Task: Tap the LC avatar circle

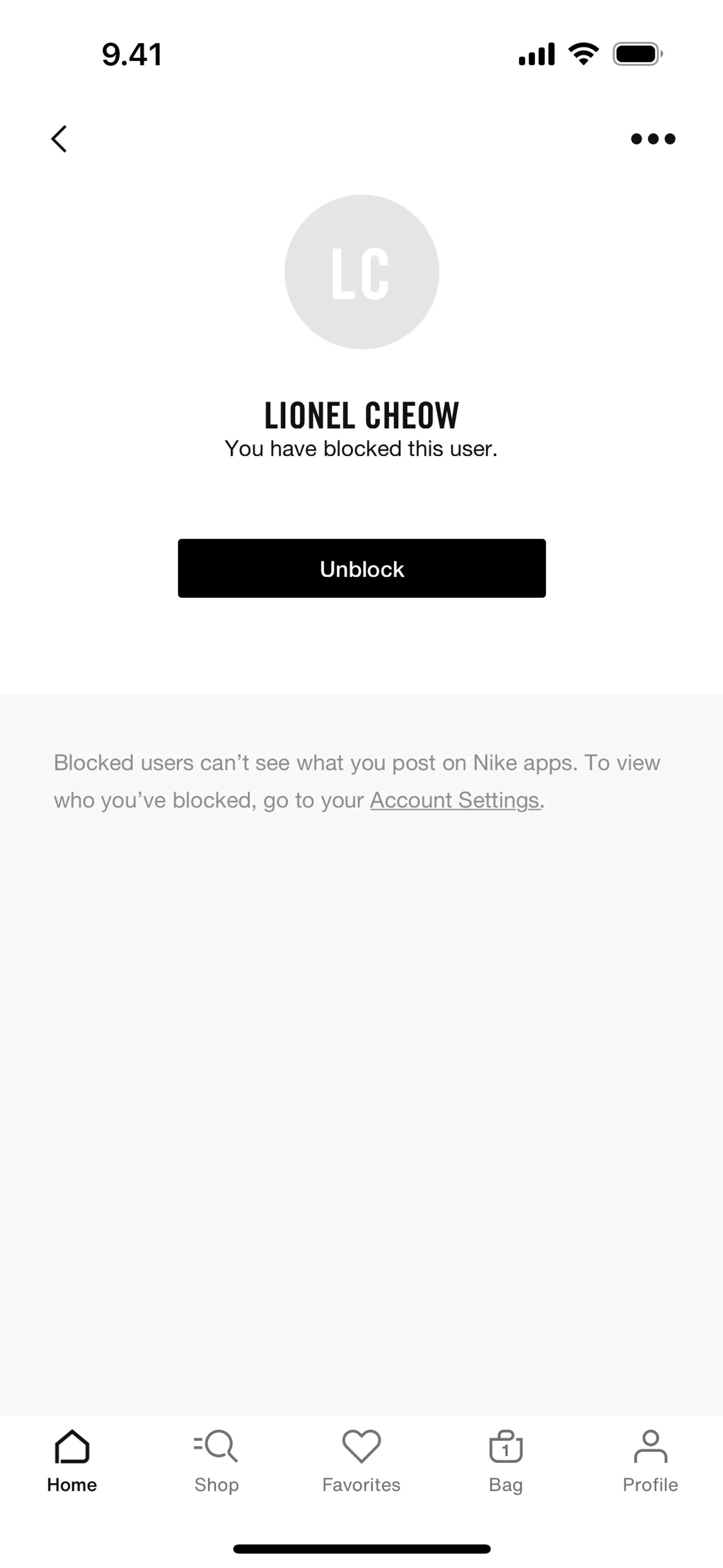Action: (361, 272)
